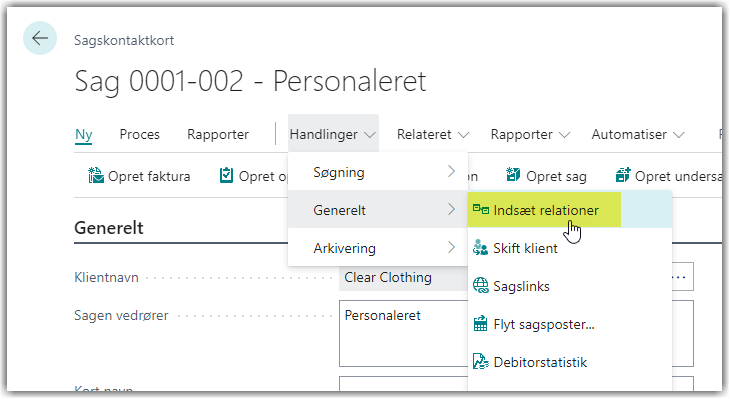
Task: Click into the Sagen vedrører text field
Action: tap(516, 333)
